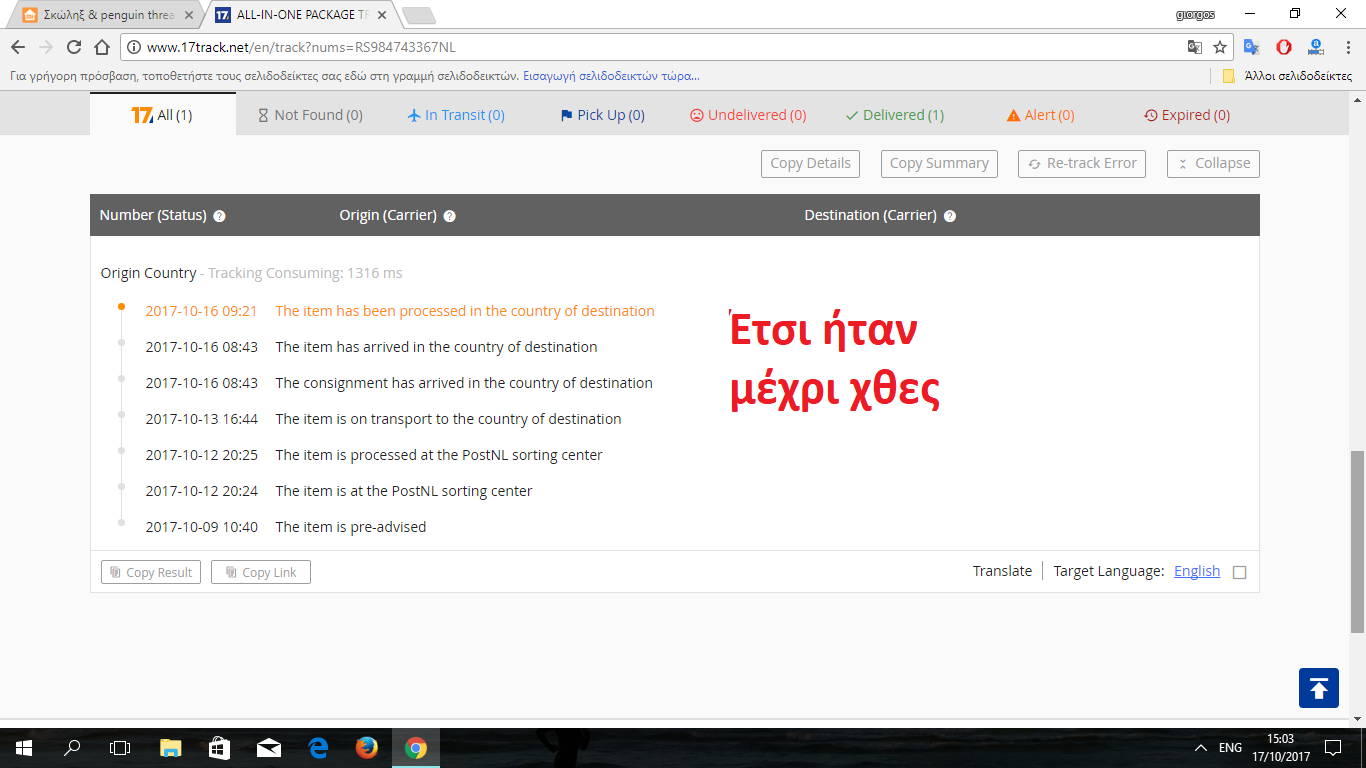Show help for Number (Status) column
This screenshot has width=1366, height=768.
click(x=219, y=216)
